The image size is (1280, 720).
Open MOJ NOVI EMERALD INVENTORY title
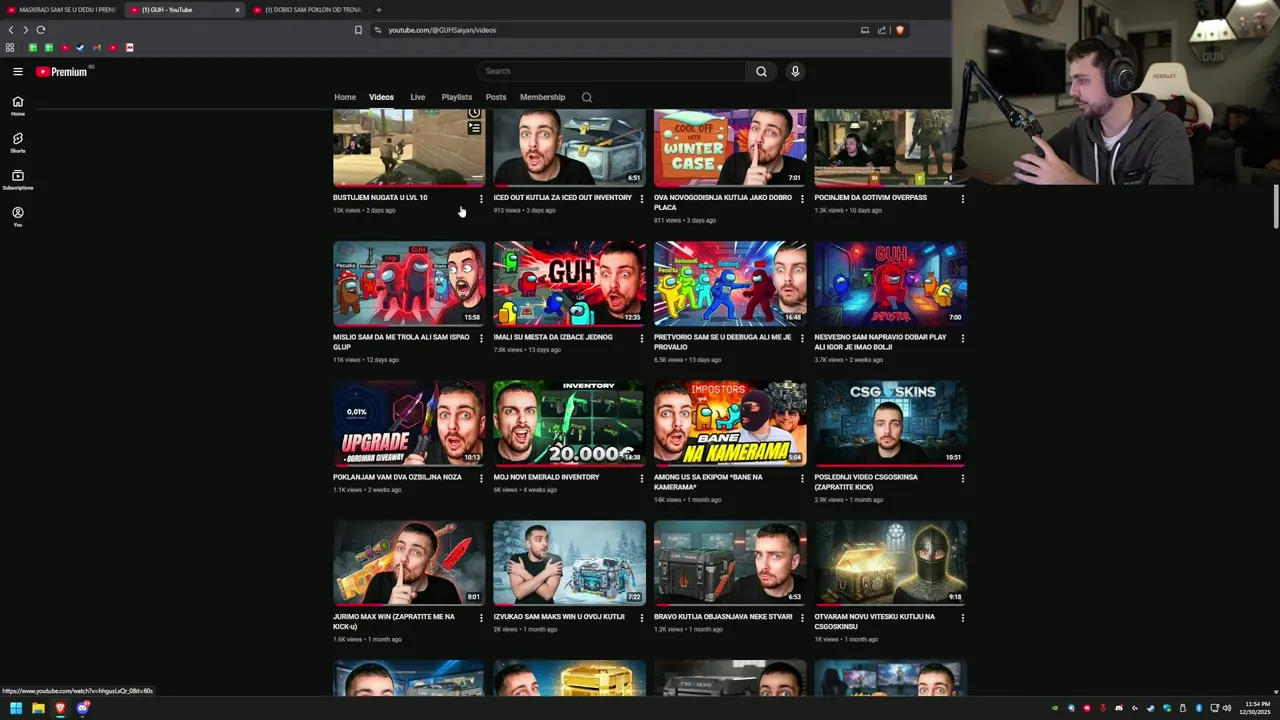tap(546, 477)
